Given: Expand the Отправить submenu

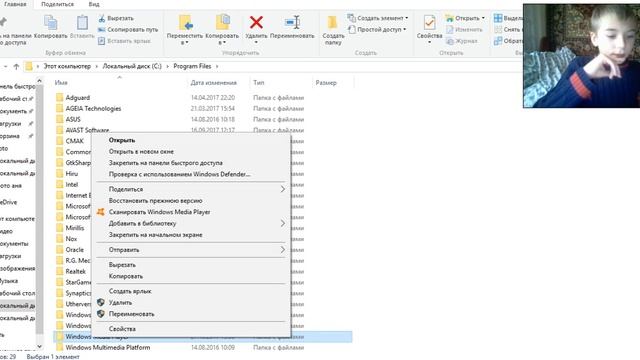Looking at the screenshot, I should [x=191, y=250].
